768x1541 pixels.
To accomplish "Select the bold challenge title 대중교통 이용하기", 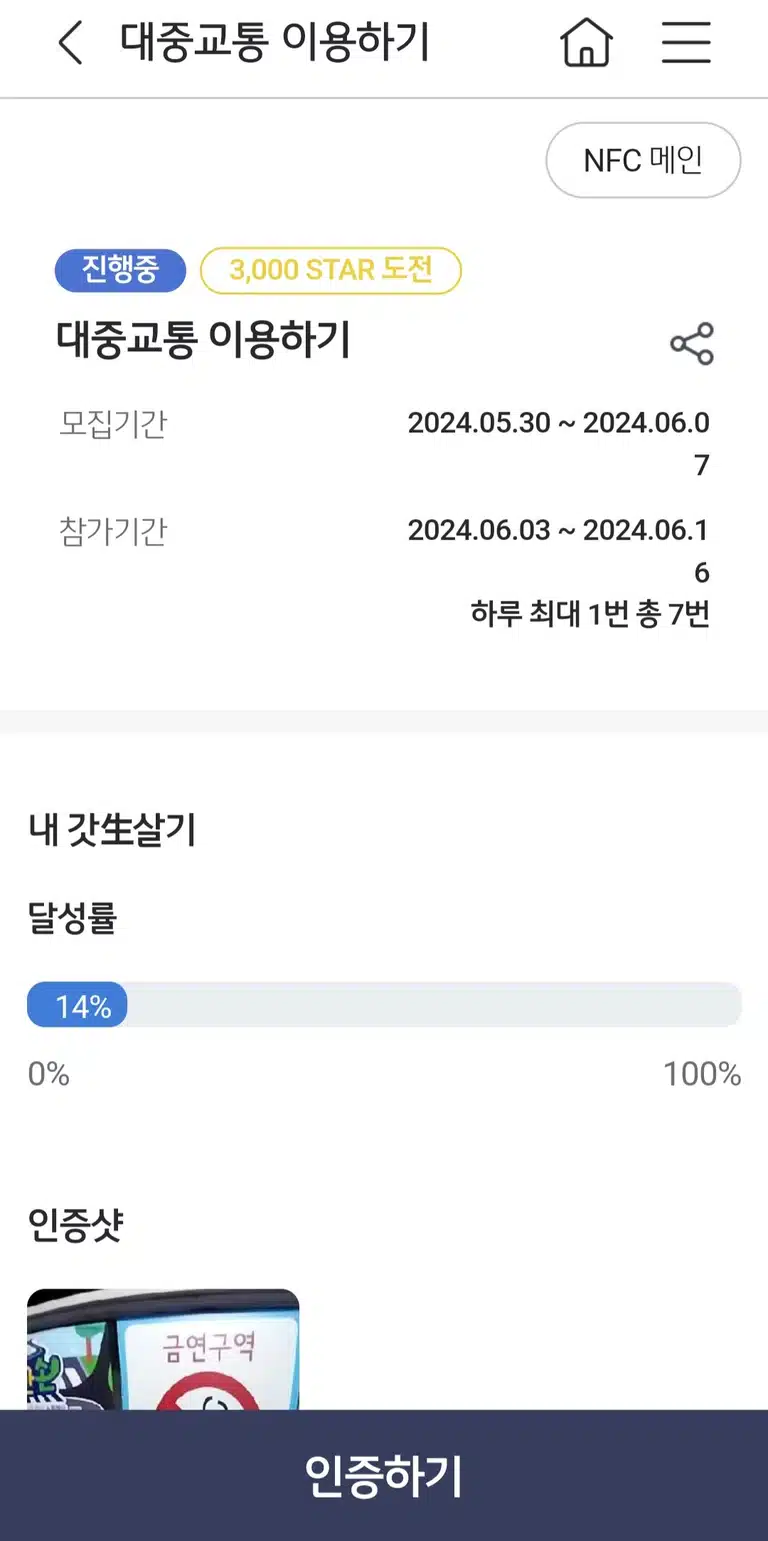I will click(204, 341).
